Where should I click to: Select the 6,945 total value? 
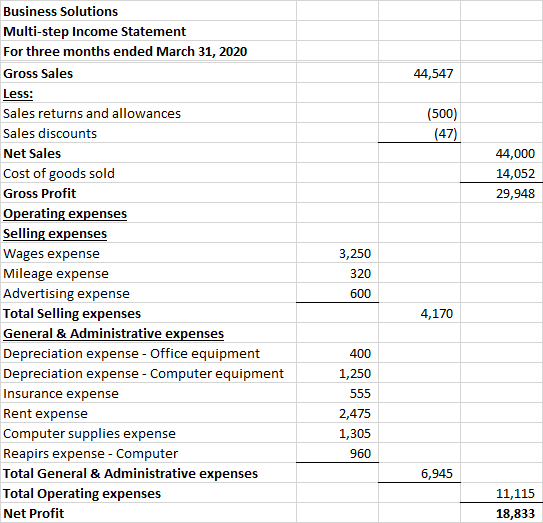(x=436, y=474)
